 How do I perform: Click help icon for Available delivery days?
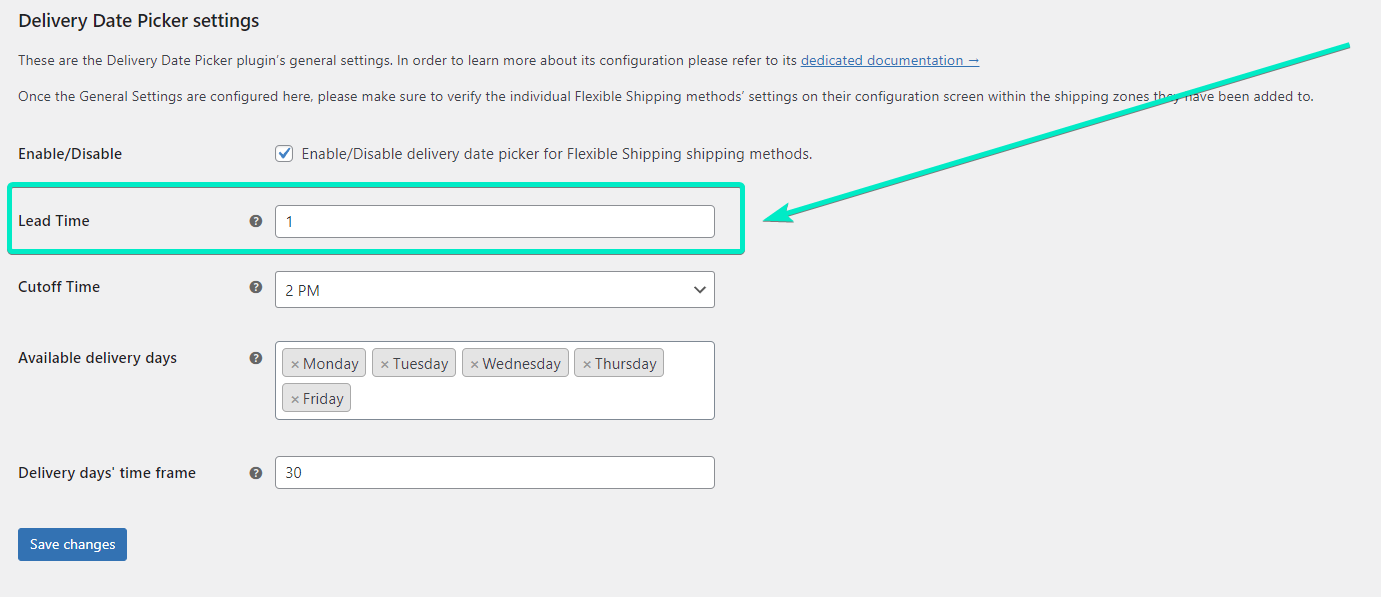pyautogui.click(x=256, y=358)
